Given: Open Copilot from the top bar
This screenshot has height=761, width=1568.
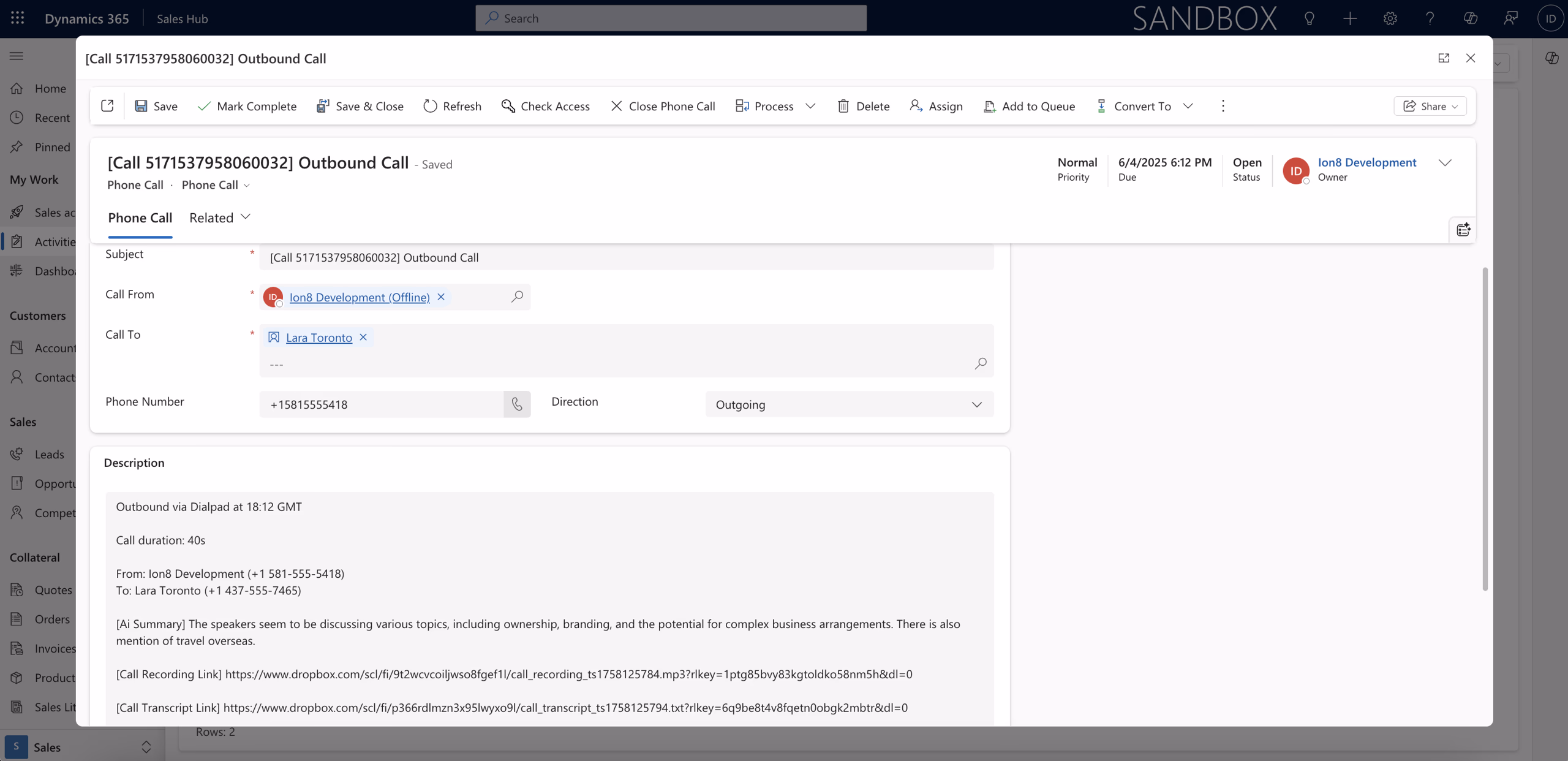Looking at the screenshot, I should [1470, 18].
